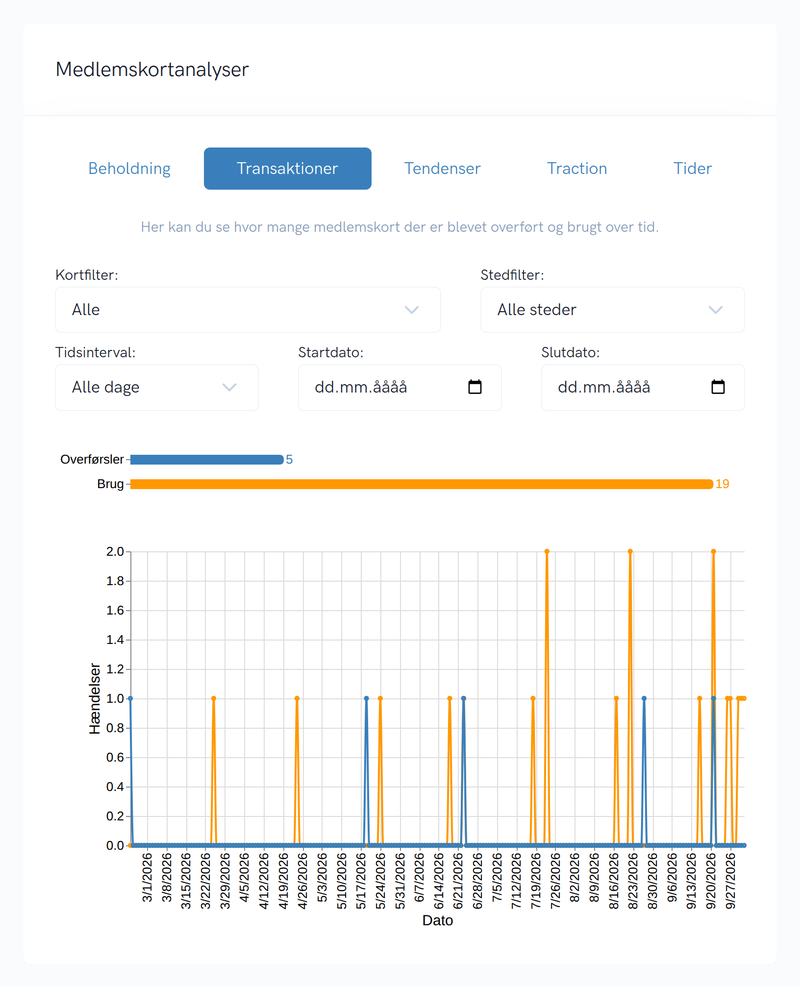Open the Stedfilter dropdown Alle steder

612,310
